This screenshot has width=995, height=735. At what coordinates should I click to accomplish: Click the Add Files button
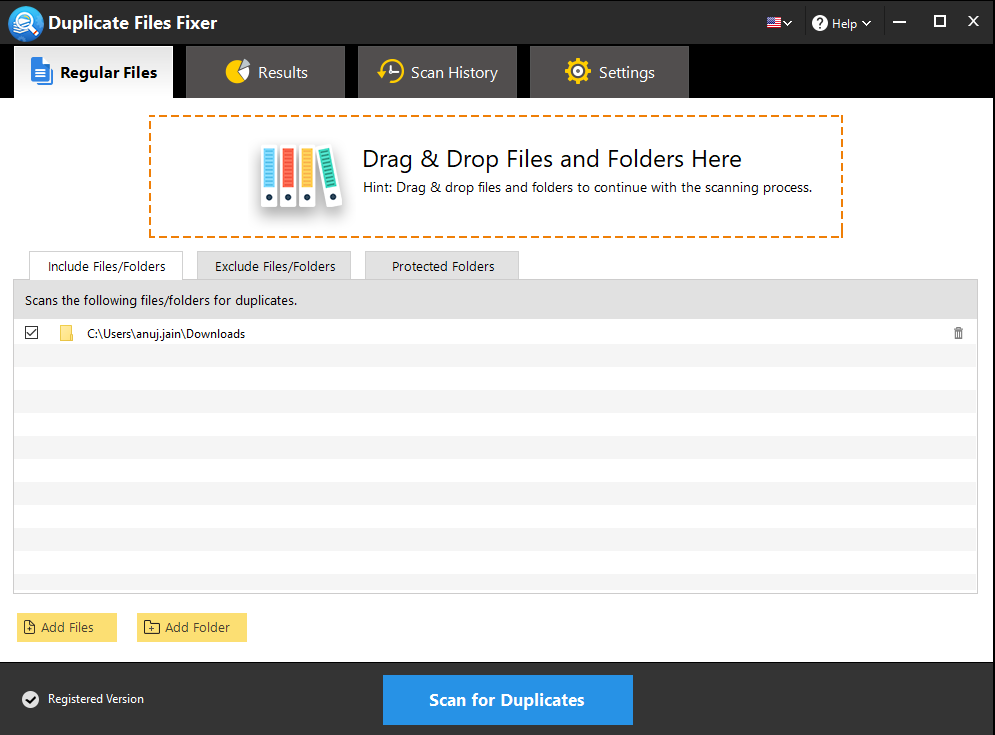tap(67, 627)
